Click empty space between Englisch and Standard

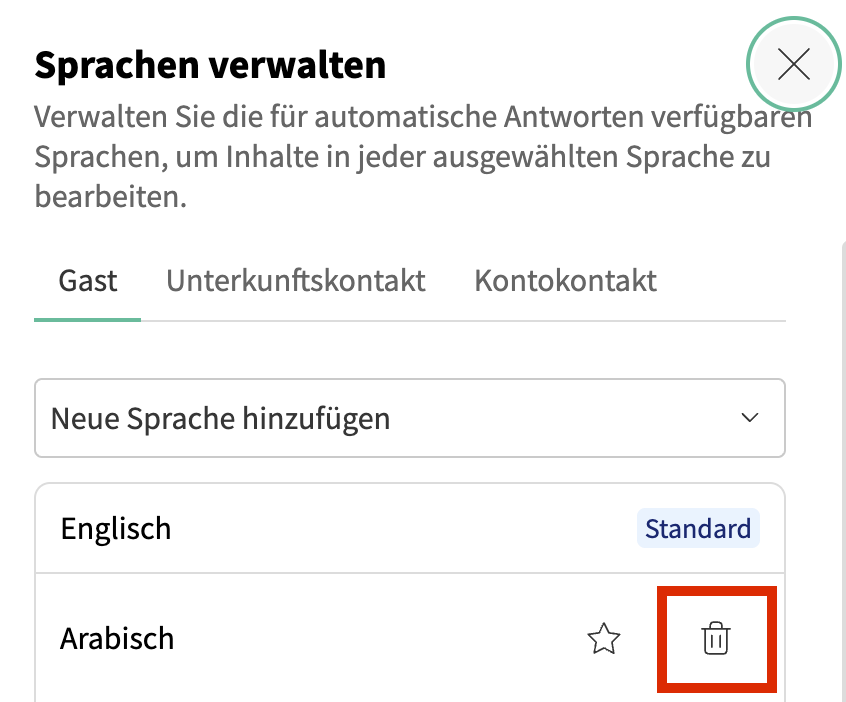point(400,528)
